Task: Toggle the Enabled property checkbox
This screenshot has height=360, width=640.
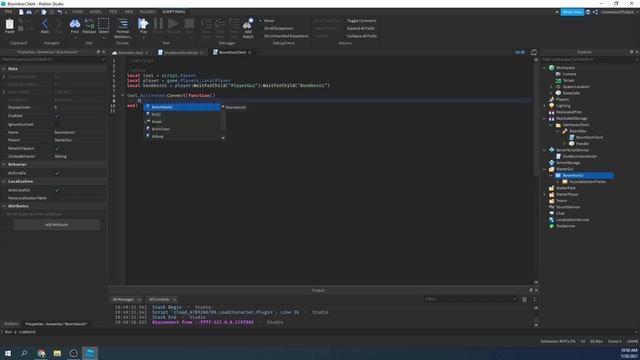Action: (57, 116)
